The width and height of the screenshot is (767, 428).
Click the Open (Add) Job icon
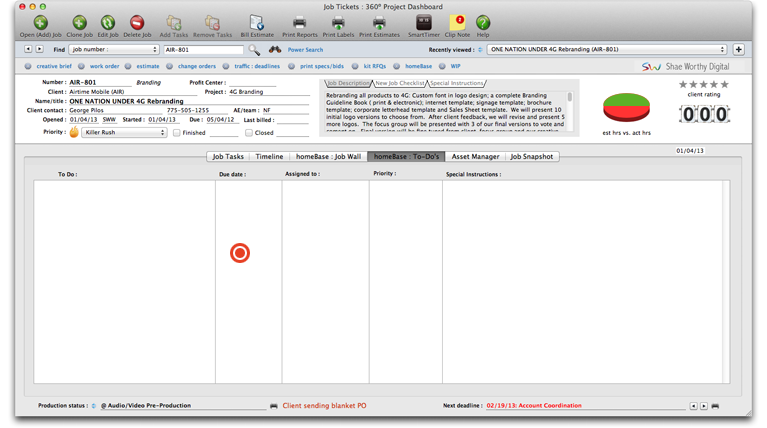(39, 22)
